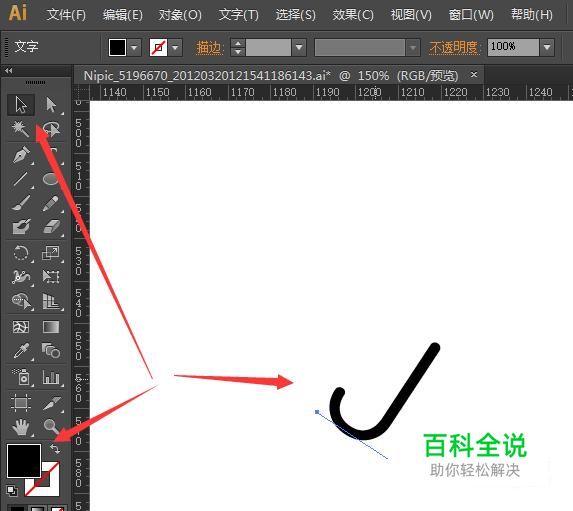Click the blue anchor point handle
This screenshot has height=511, width=573.
point(317,412)
